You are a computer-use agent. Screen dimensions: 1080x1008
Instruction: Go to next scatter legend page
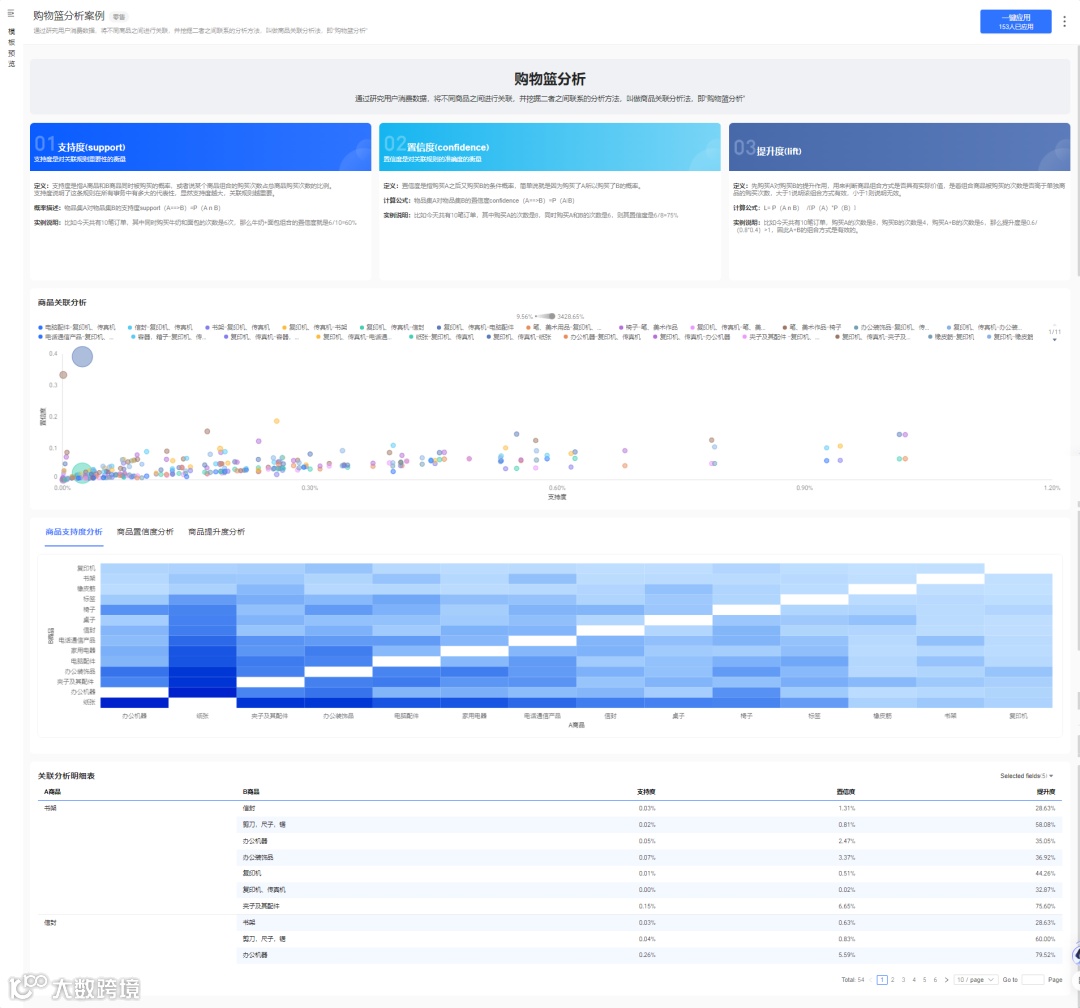1055,340
